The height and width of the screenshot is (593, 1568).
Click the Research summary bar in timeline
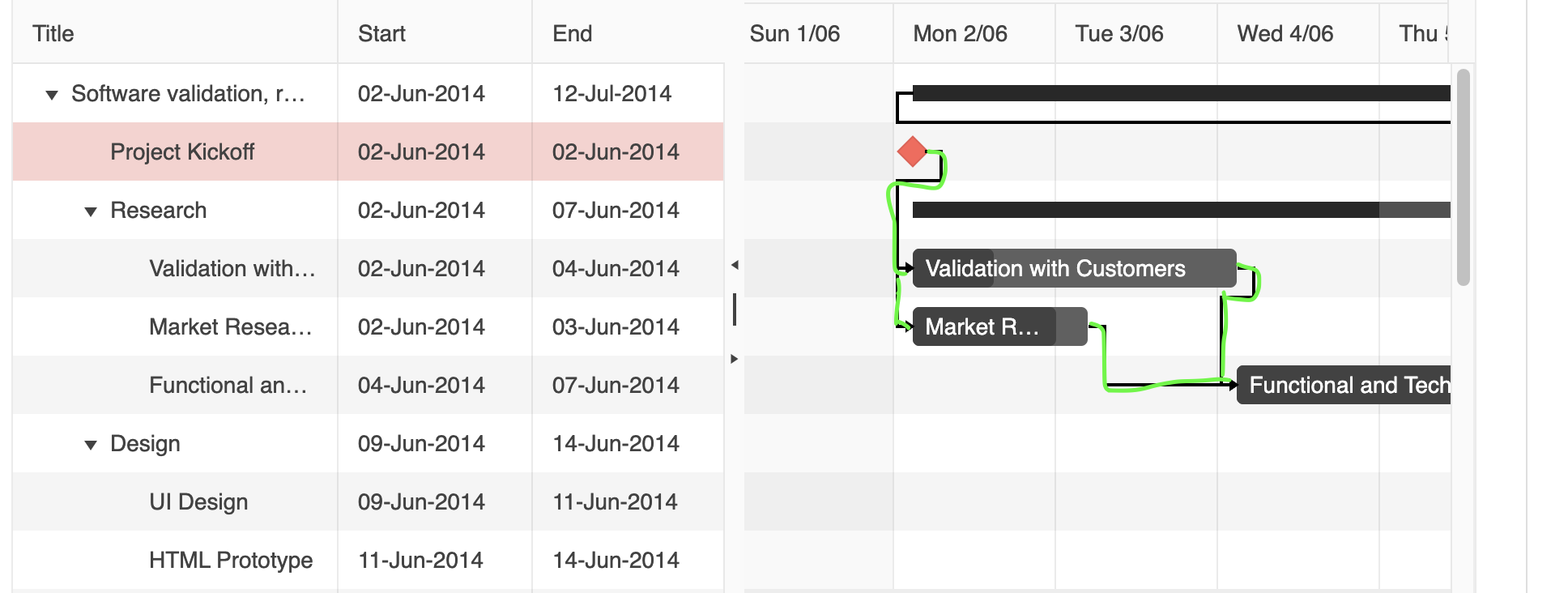click(1182, 210)
